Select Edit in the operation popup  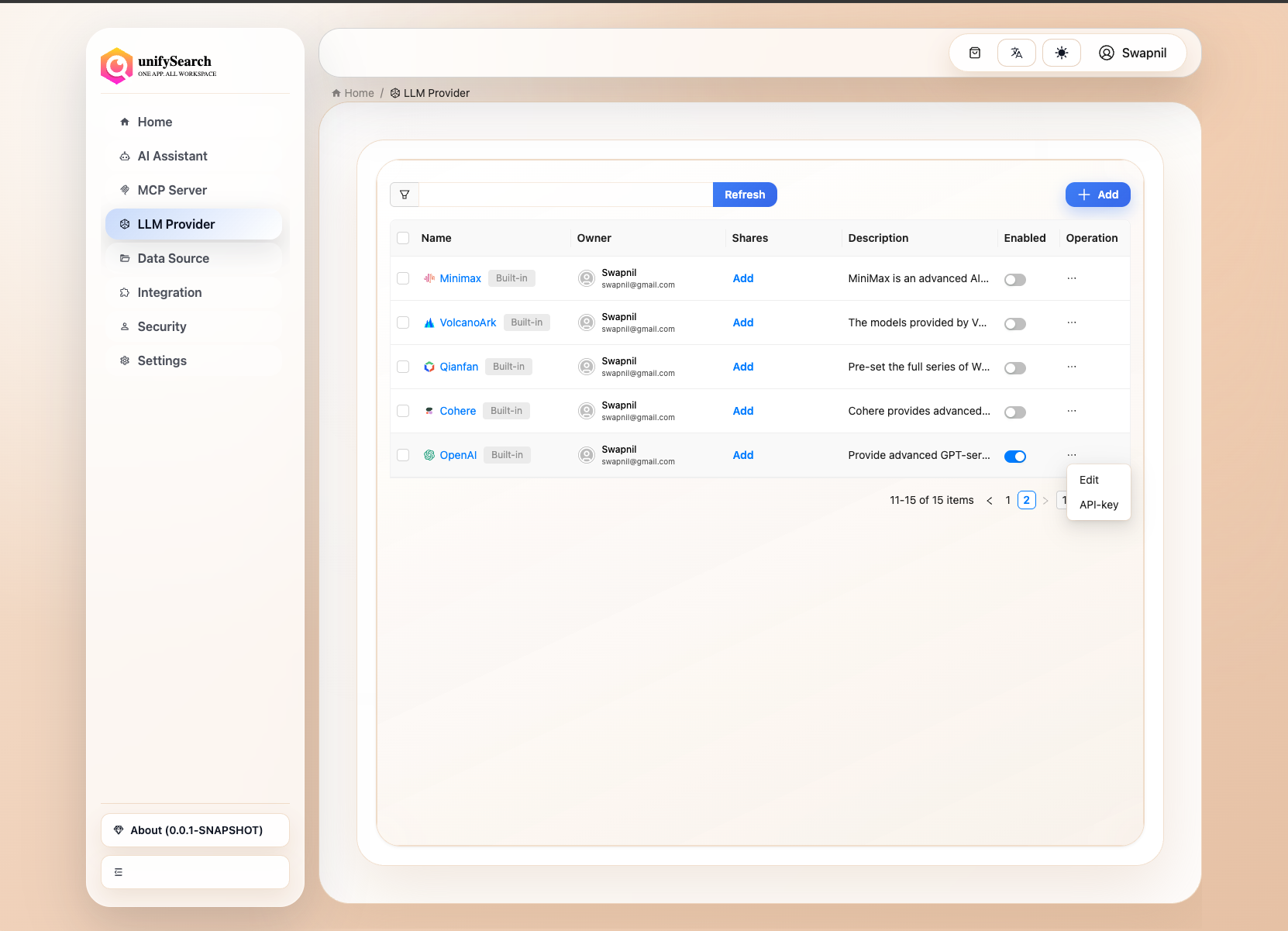1089,480
